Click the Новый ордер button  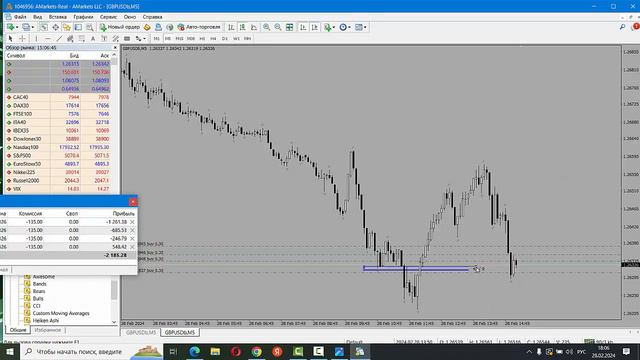[x=120, y=27]
